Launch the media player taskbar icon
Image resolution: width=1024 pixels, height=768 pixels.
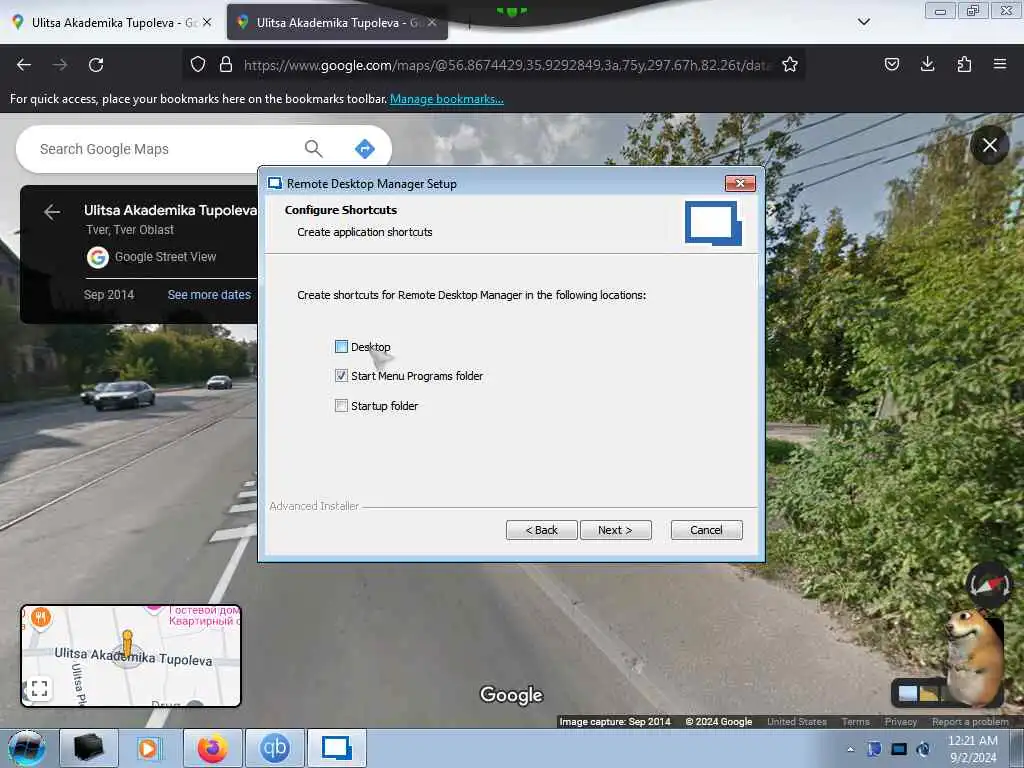pyautogui.click(x=150, y=748)
